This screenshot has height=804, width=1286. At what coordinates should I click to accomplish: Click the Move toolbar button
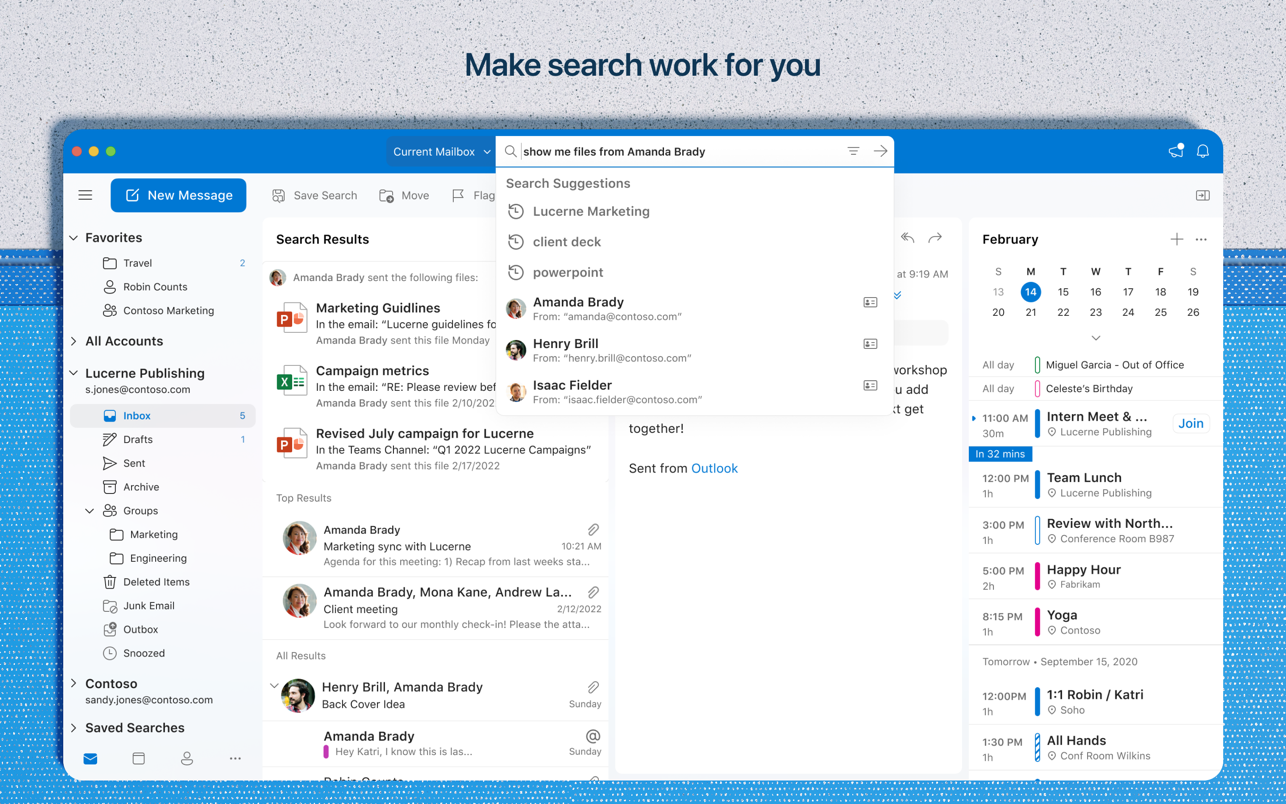click(x=404, y=195)
